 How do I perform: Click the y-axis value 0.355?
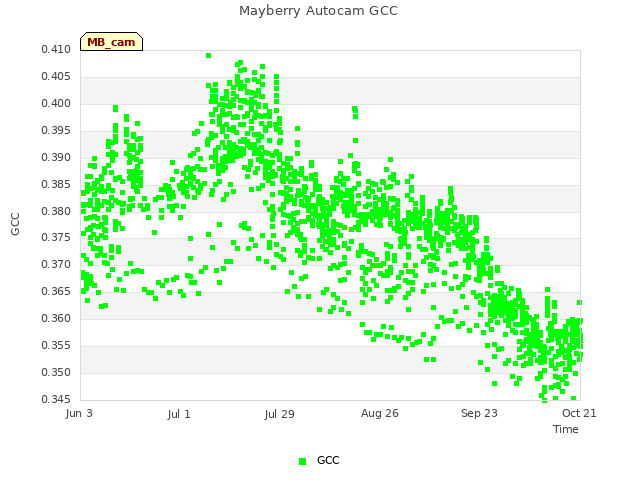click(56, 345)
